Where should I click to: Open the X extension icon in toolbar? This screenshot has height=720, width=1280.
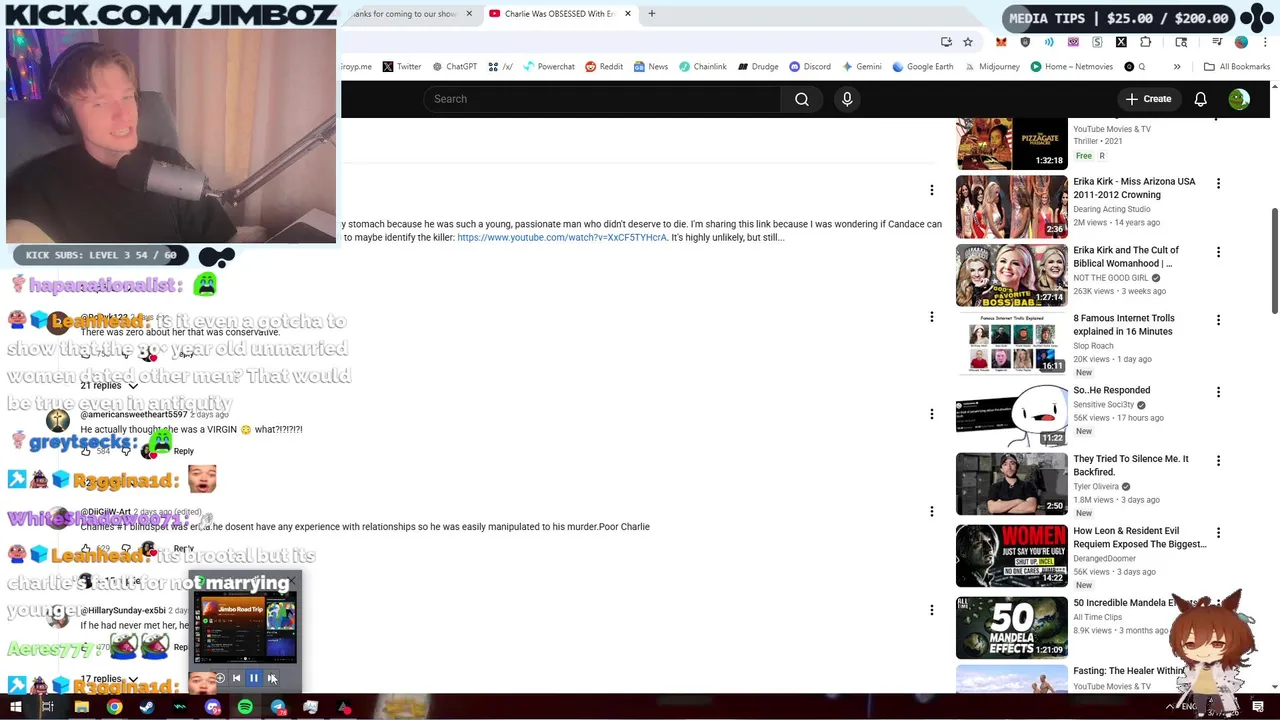(x=1121, y=42)
